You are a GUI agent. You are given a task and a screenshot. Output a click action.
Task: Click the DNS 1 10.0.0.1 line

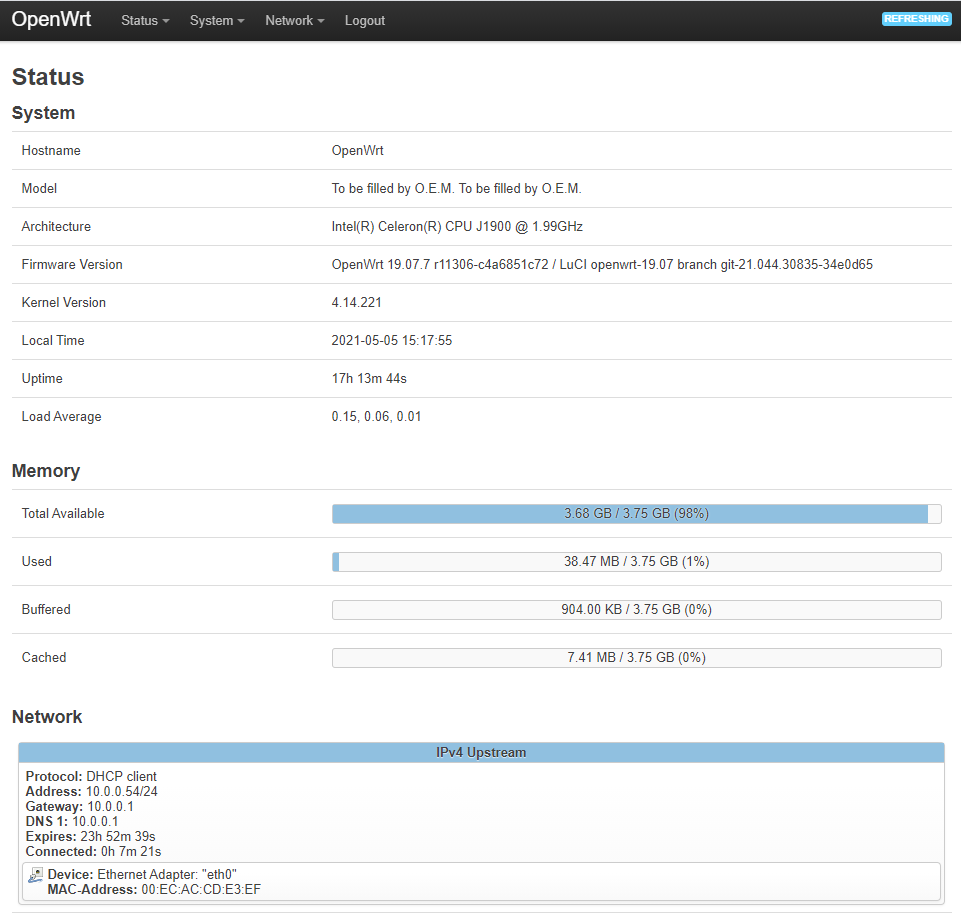click(72, 822)
